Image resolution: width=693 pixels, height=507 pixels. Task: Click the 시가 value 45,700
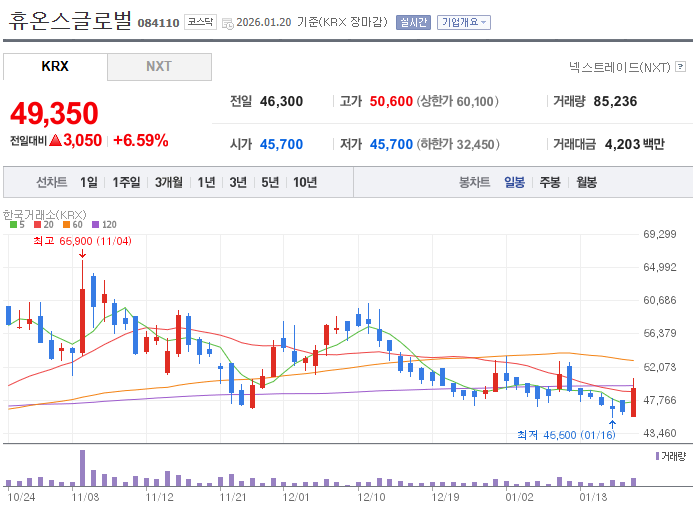(281, 144)
